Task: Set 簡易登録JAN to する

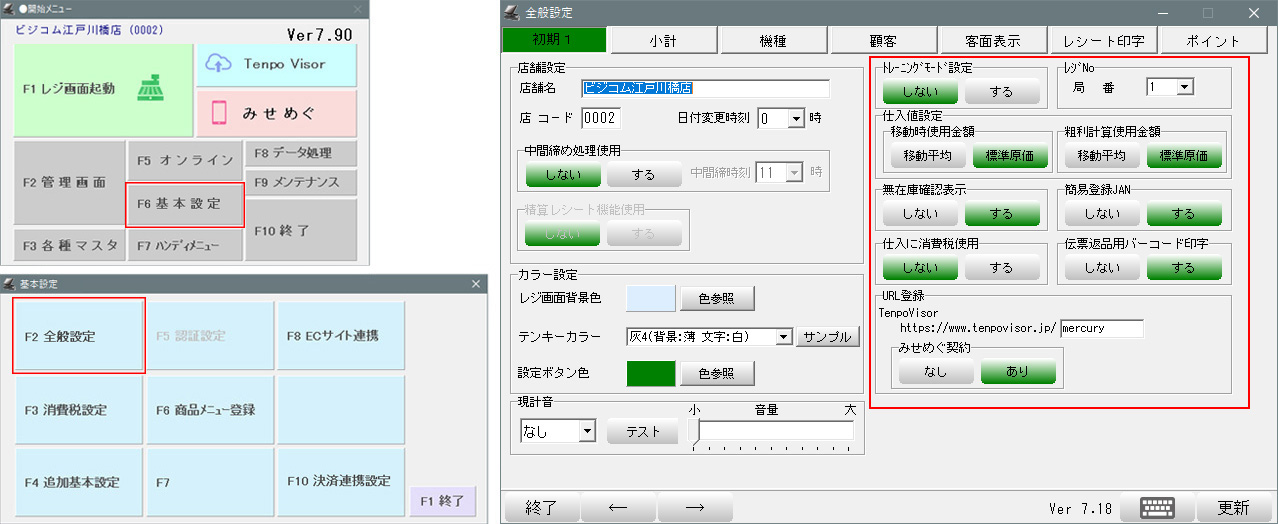Action: [1184, 213]
